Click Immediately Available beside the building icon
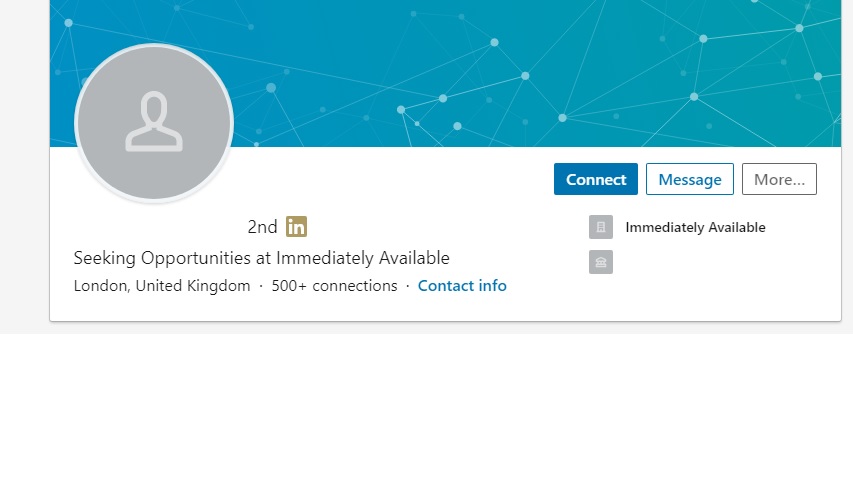The image size is (853, 491). click(x=695, y=228)
